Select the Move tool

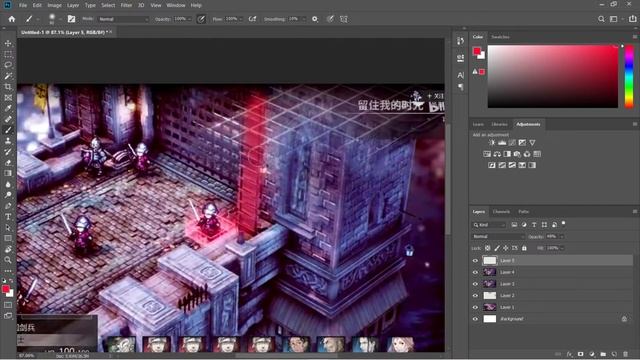[x=8, y=43]
